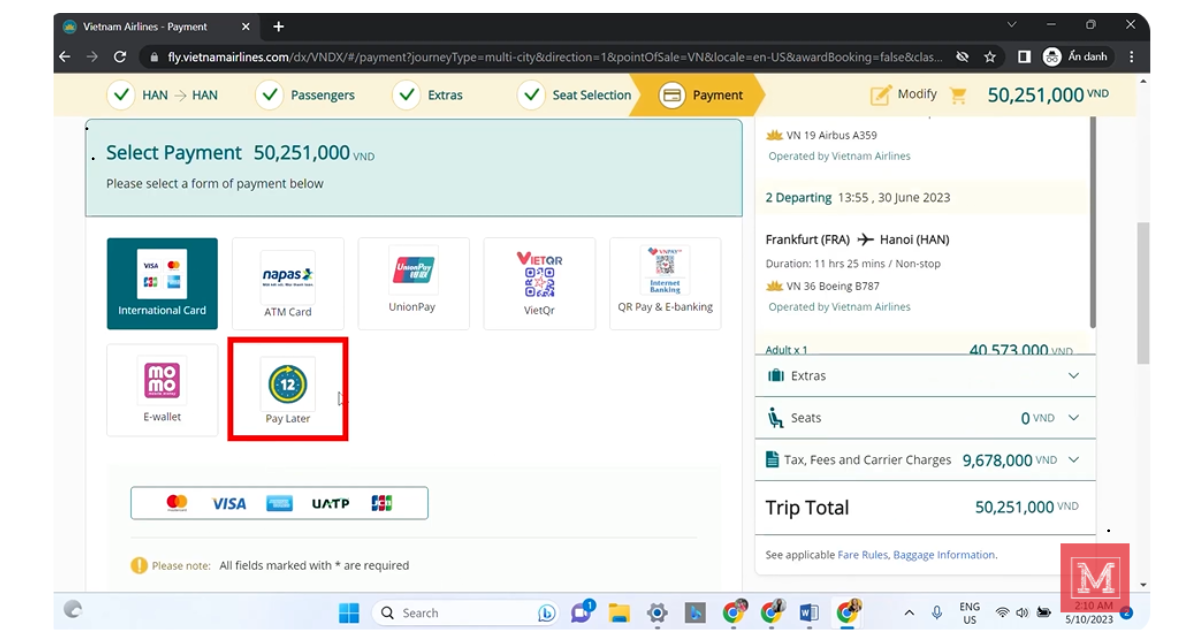The width and height of the screenshot is (1200, 630).
Task: Click 'Select Payment' heading
Action: pos(174,153)
